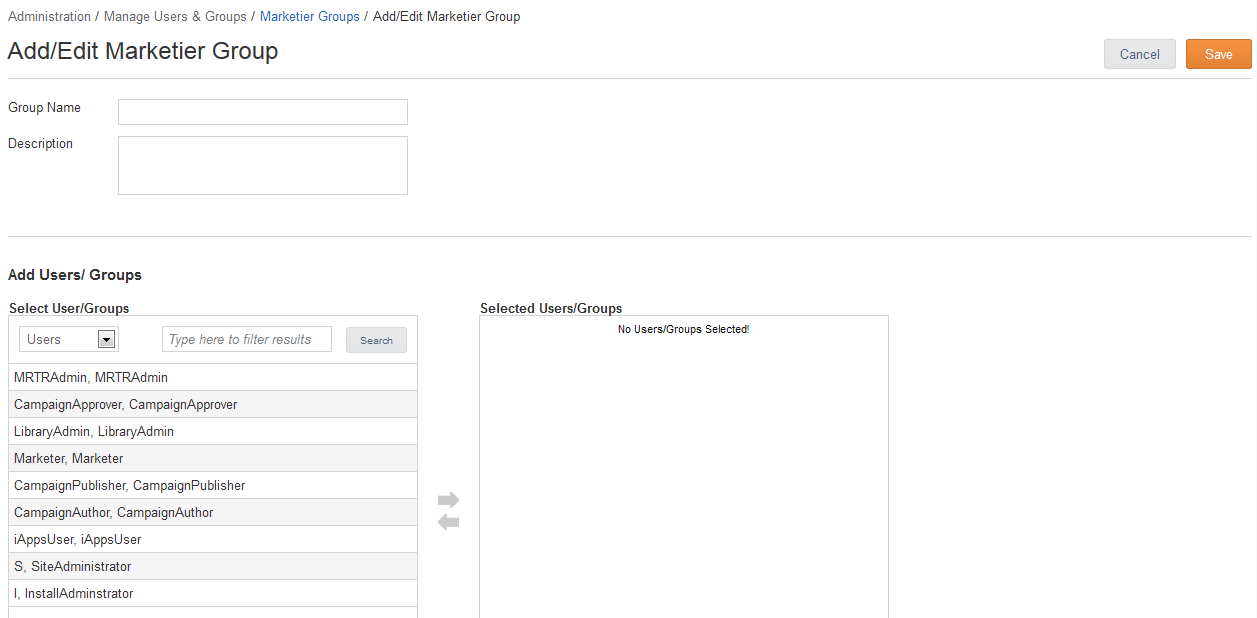Select the I, InstallAdminstrator user row
The image size is (1257, 618).
coord(213,593)
